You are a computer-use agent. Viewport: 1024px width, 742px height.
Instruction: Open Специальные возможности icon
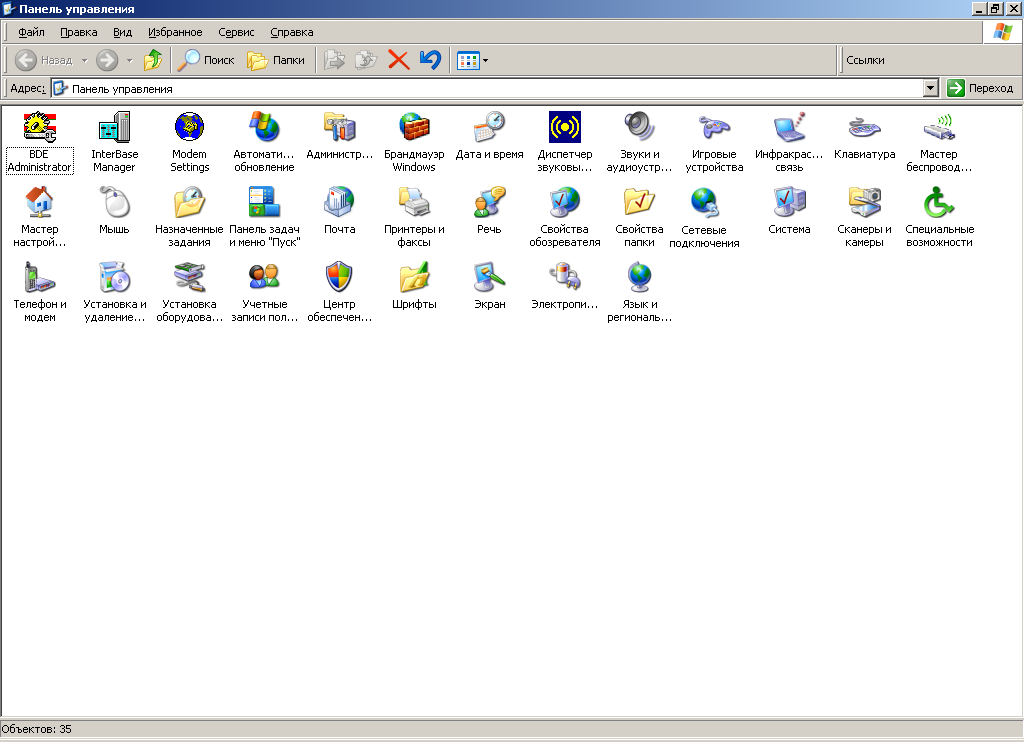tap(939, 202)
